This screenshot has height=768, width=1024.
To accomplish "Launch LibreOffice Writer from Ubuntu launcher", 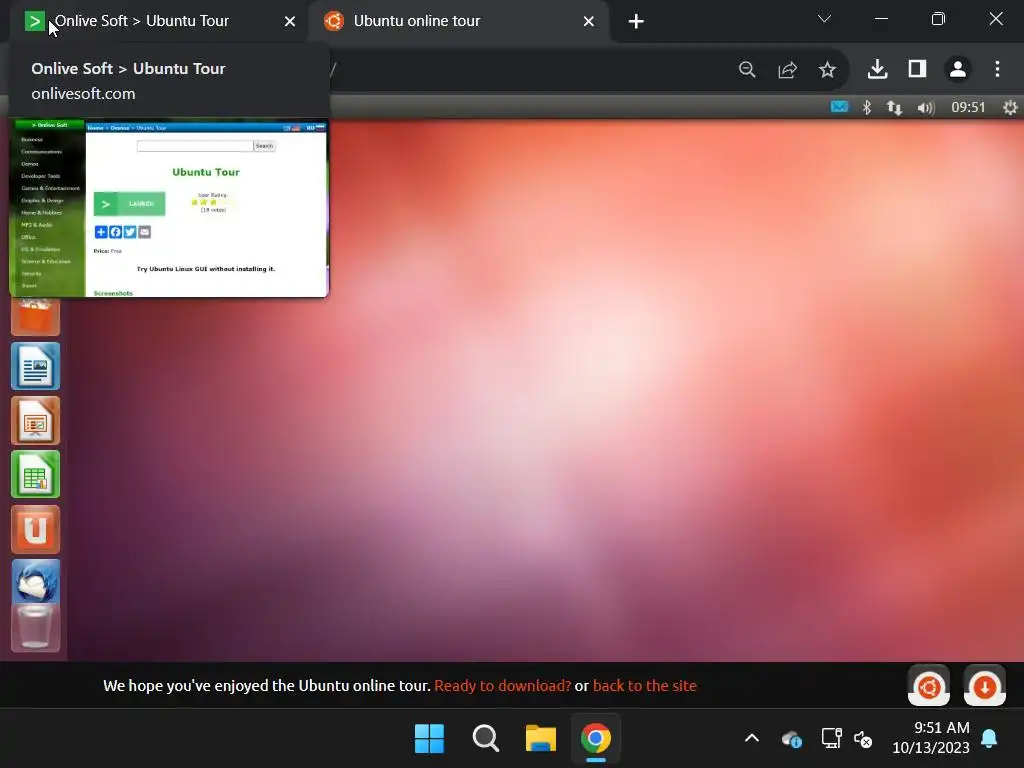I will (x=35, y=366).
